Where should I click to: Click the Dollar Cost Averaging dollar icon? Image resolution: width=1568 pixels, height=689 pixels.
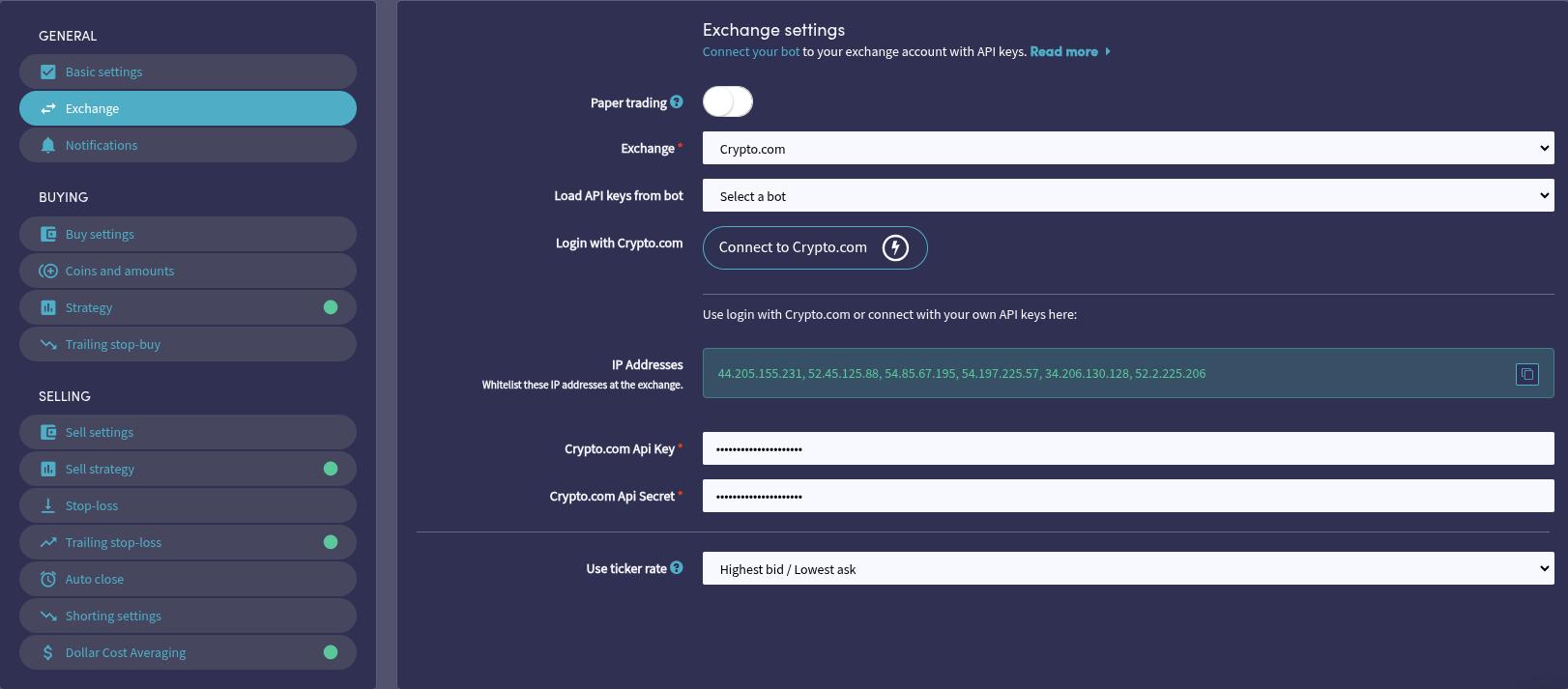point(47,652)
